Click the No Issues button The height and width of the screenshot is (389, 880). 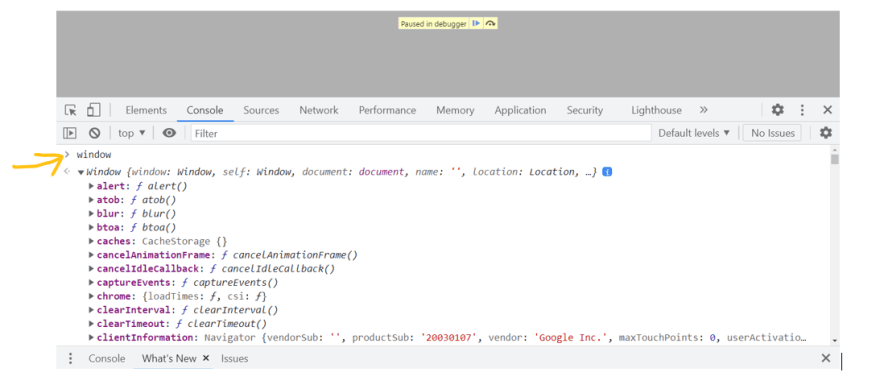coord(773,133)
